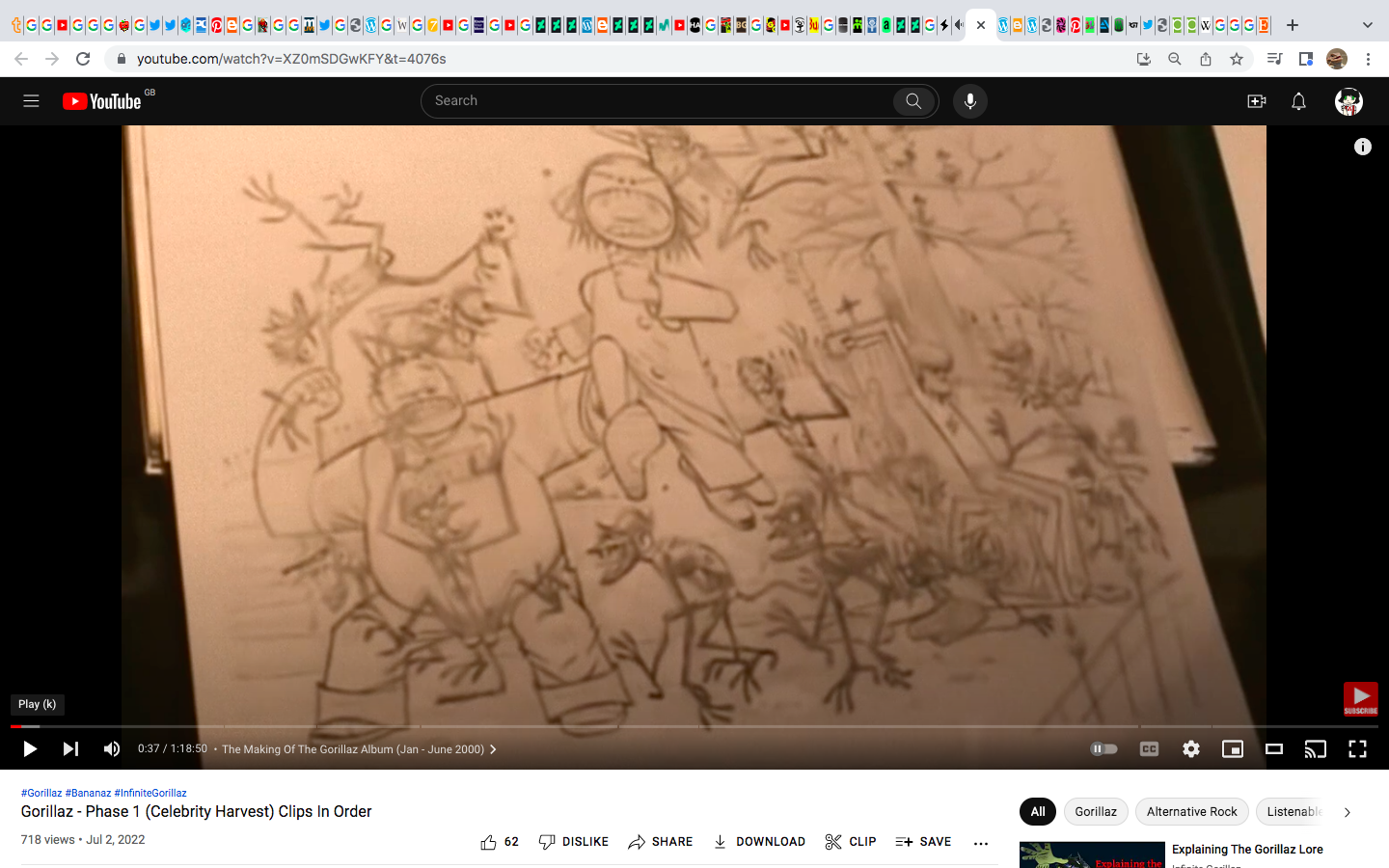Image resolution: width=1389 pixels, height=868 pixels.
Task: Start voice search with microphone icon
Action: [970, 101]
